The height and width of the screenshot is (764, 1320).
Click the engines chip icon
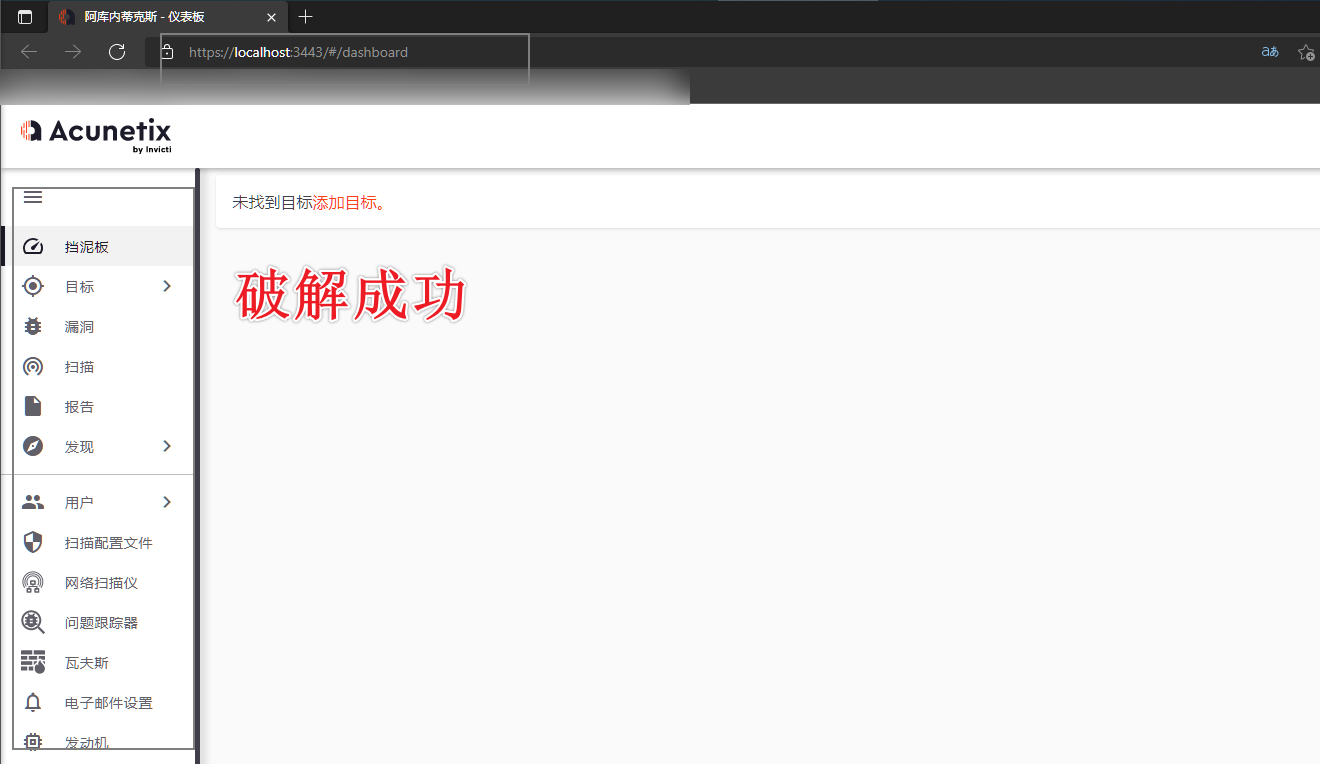click(33, 742)
